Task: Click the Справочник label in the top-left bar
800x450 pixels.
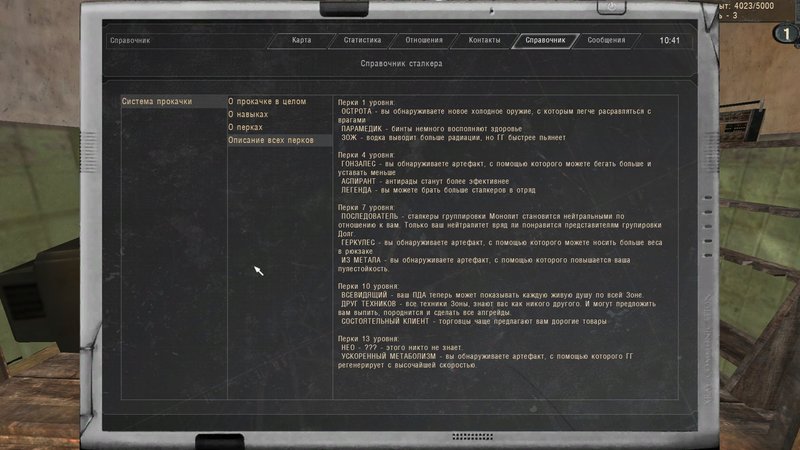Action: (130, 41)
